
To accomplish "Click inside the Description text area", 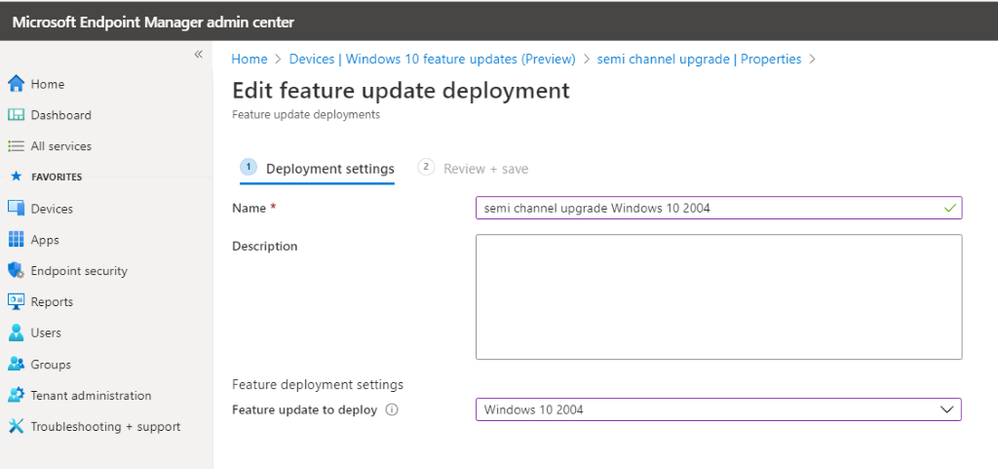I will 718,296.
